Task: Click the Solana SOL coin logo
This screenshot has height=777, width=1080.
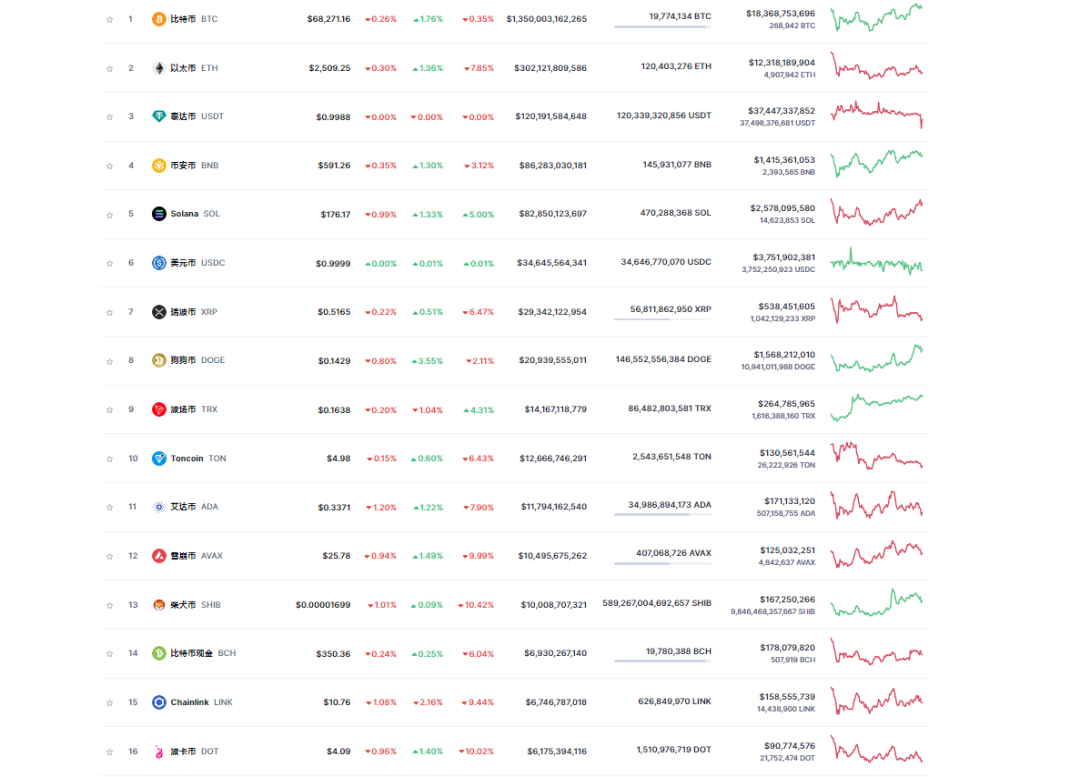Action: coord(158,214)
